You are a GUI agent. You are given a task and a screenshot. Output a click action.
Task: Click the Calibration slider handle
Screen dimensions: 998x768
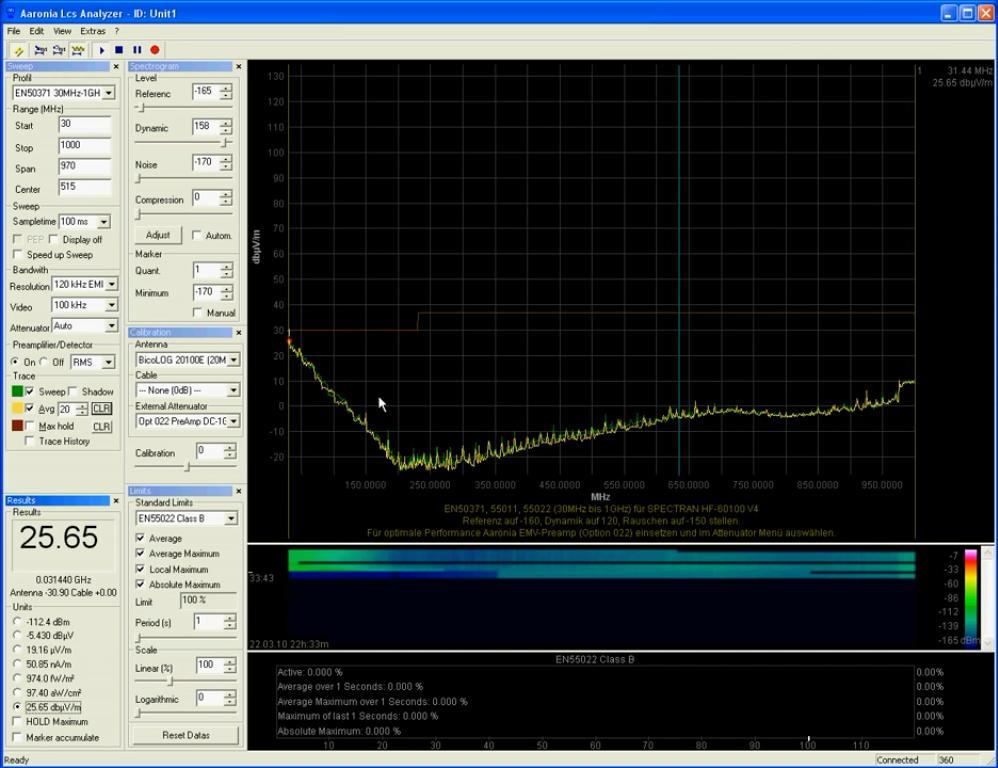point(187,467)
